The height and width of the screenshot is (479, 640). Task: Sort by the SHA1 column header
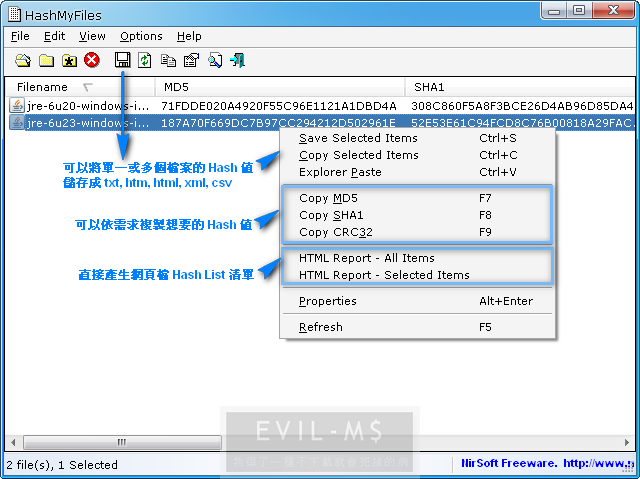pos(520,87)
